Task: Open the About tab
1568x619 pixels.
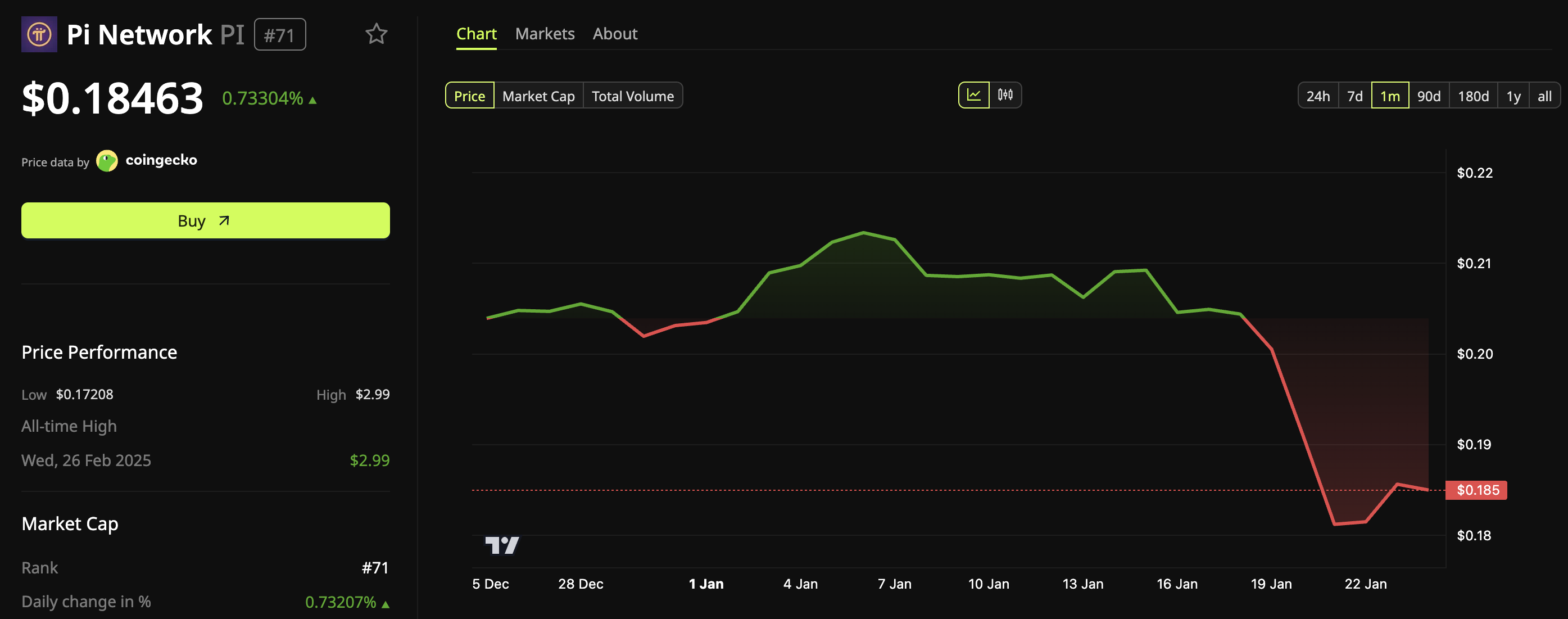Action: 615,34
